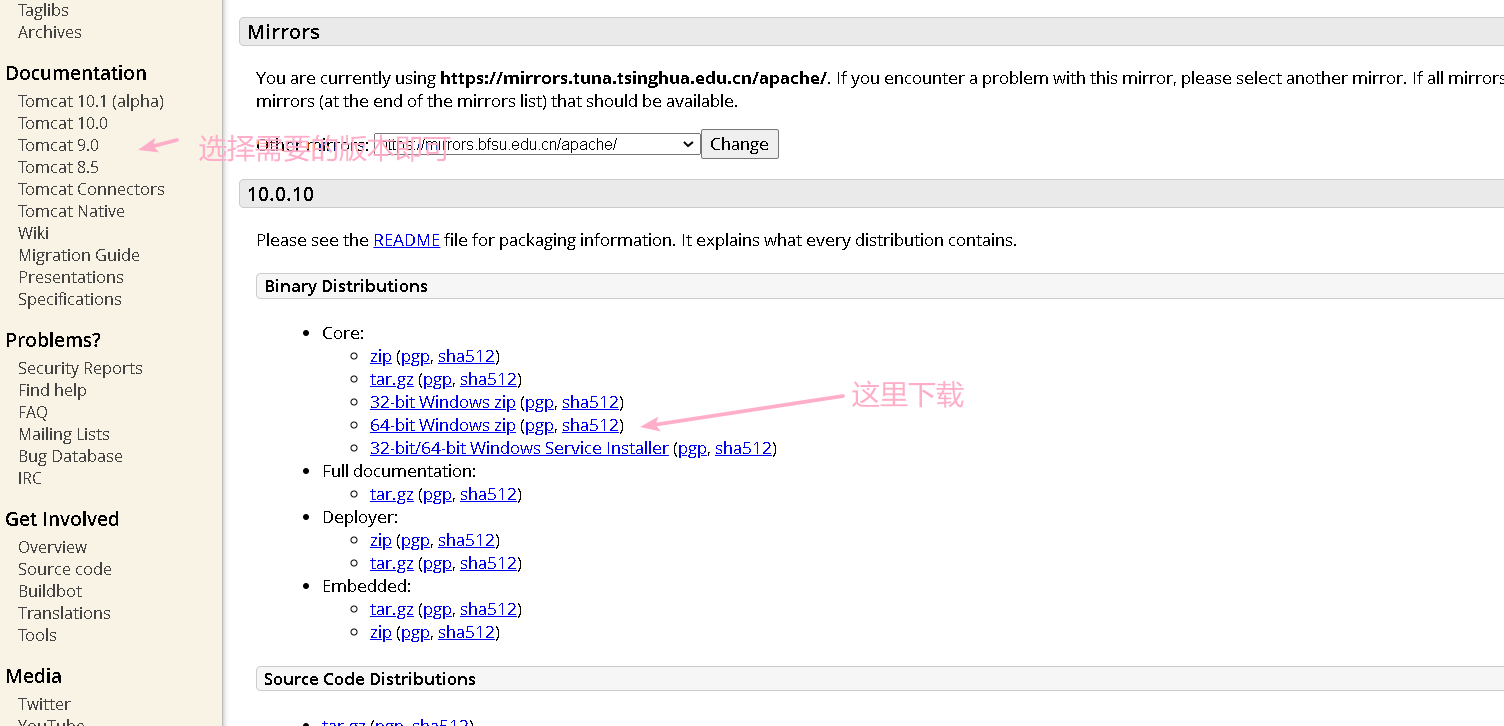Image resolution: width=1504 pixels, height=726 pixels.
Task: Download the Core tar.gz distribution
Action: click(391, 379)
